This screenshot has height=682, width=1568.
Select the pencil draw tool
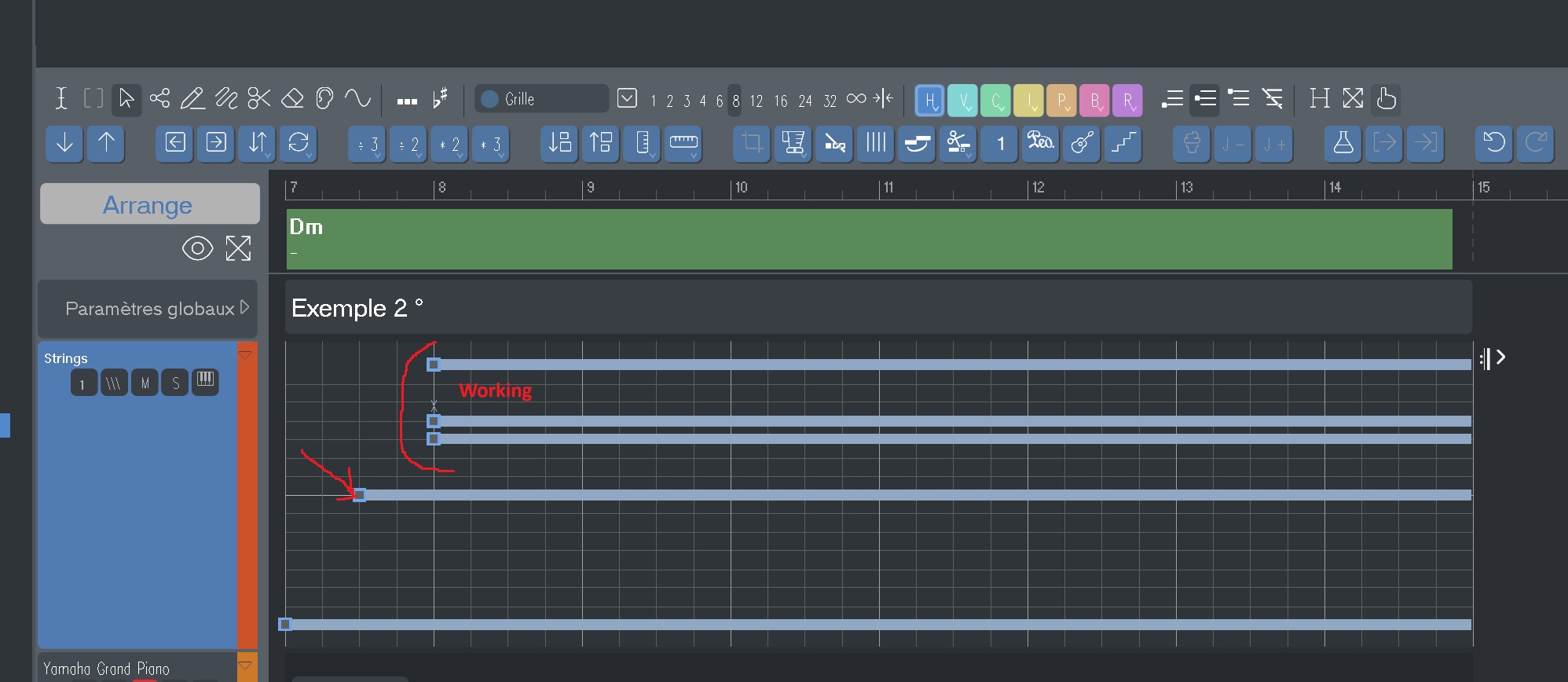(x=192, y=99)
